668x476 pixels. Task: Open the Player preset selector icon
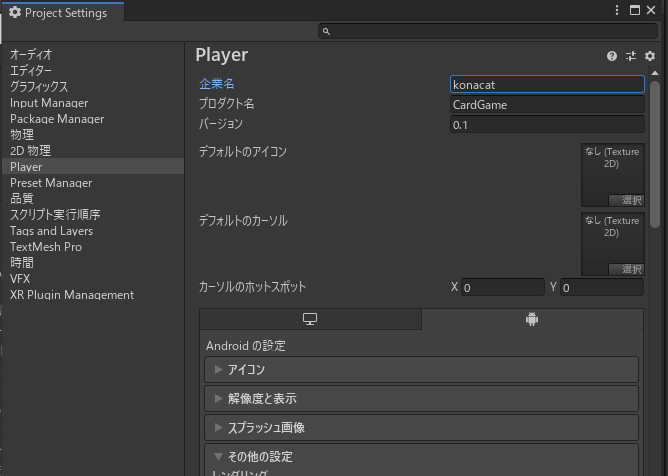[631, 56]
